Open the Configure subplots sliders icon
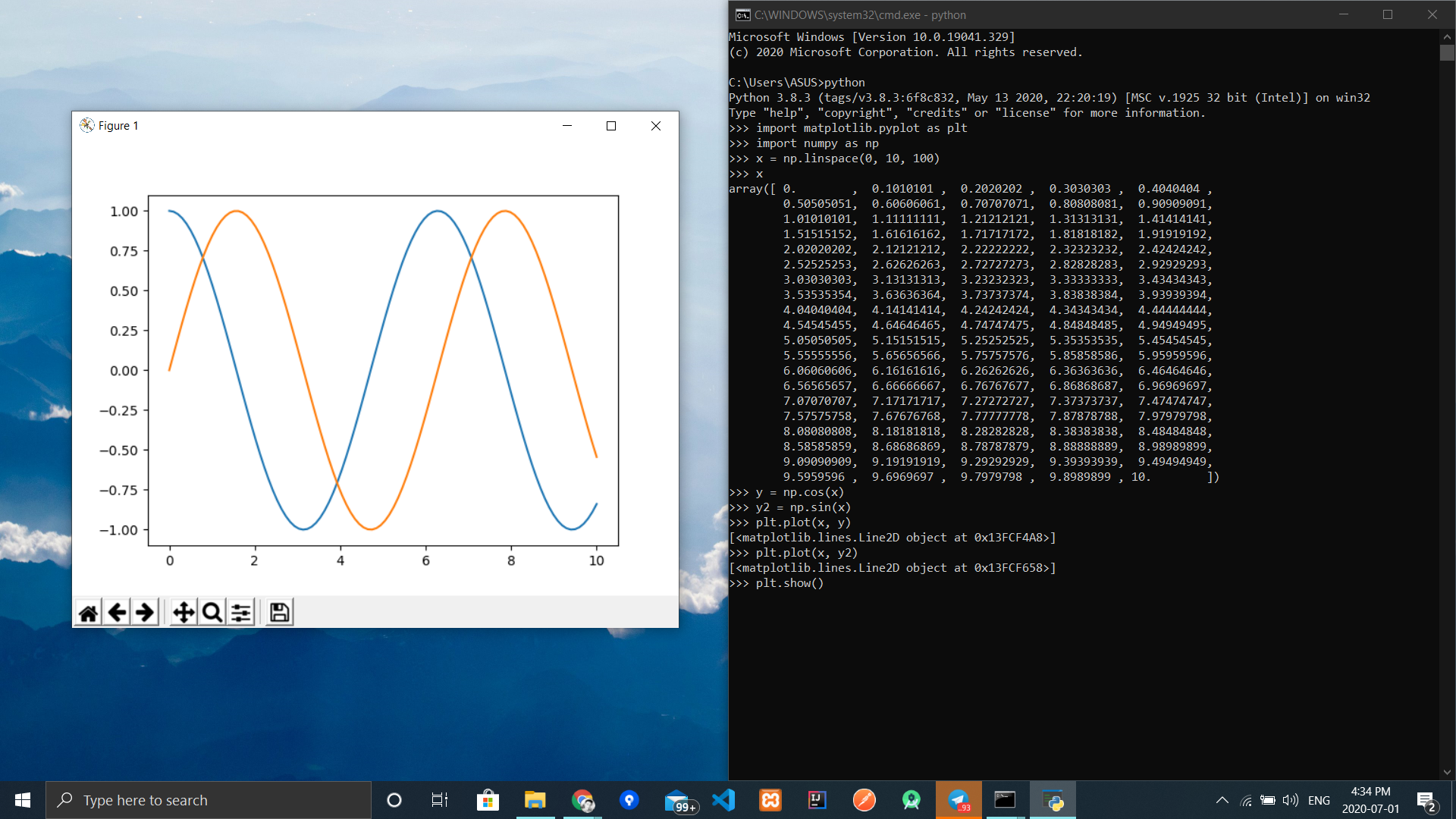Screen dimensions: 1456x819 pyautogui.click(x=241, y=612)
